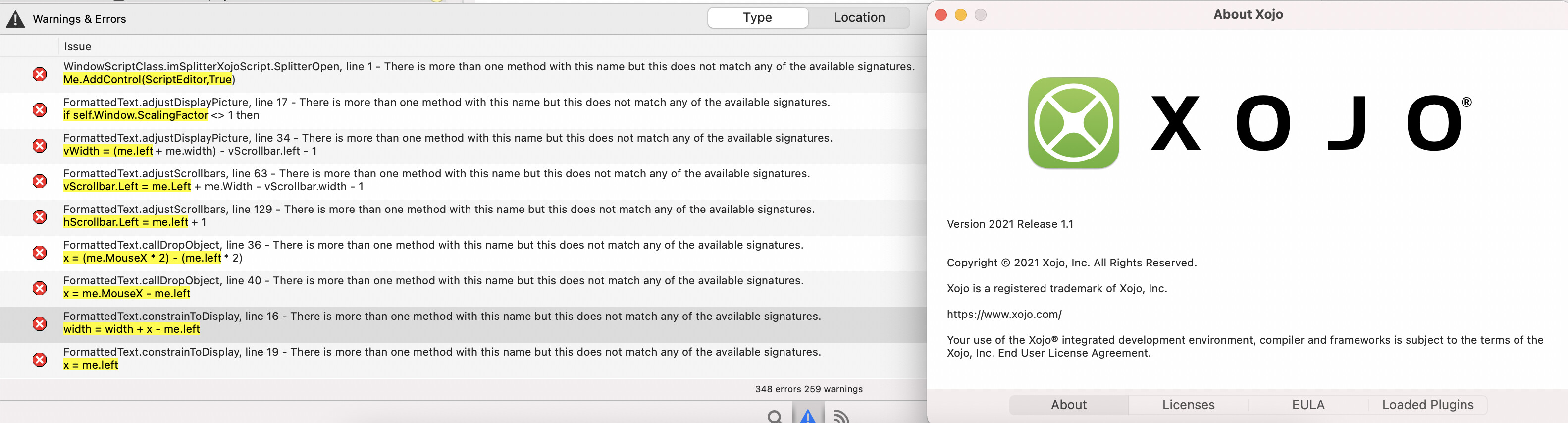Open the Licenses tab
Image resolution: width=1568 pixels, height=423 pixels.
tap(1188, 405)
